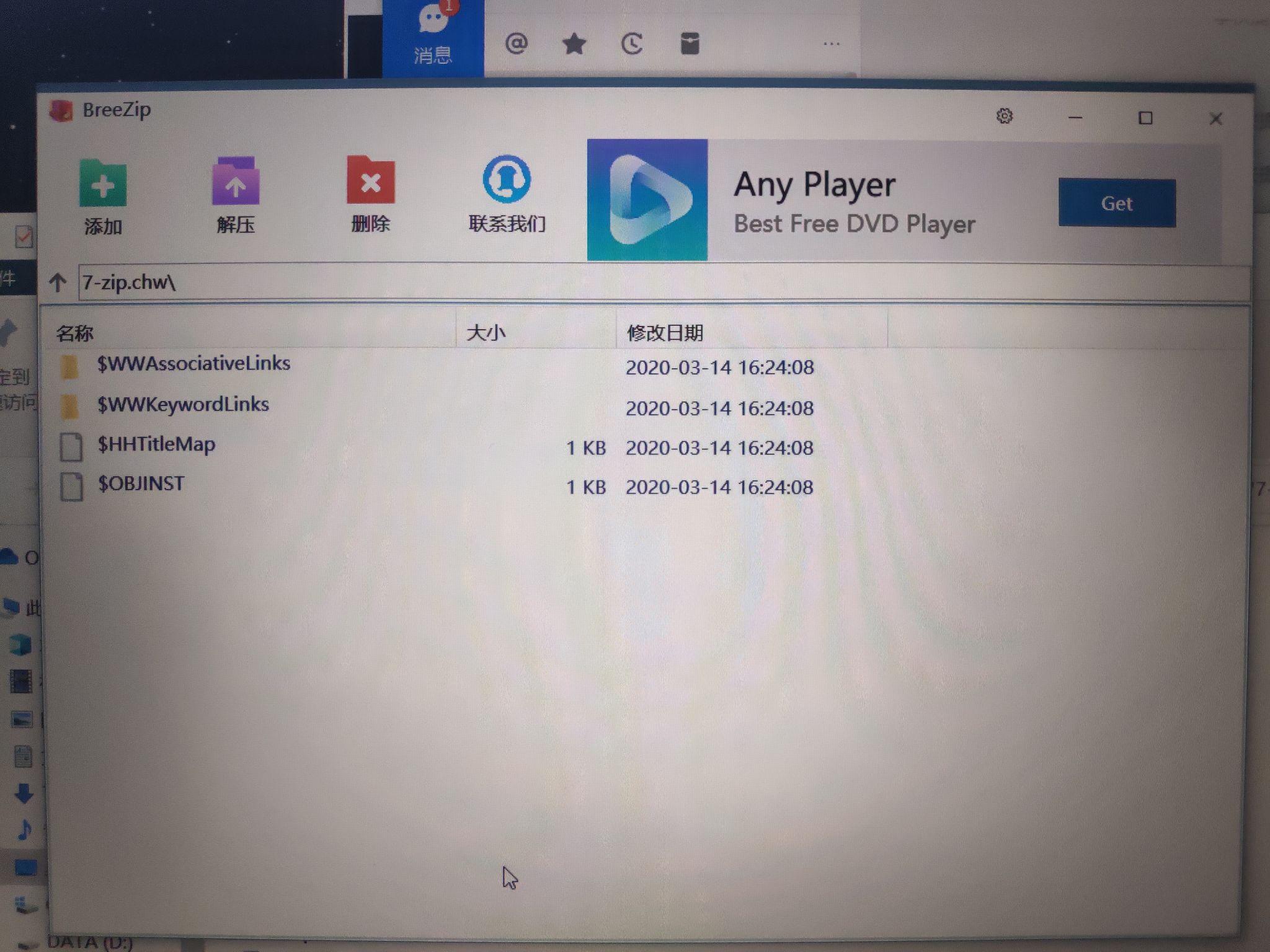Click folder icon beside $WWAssociativeLinks

point(70,367)
